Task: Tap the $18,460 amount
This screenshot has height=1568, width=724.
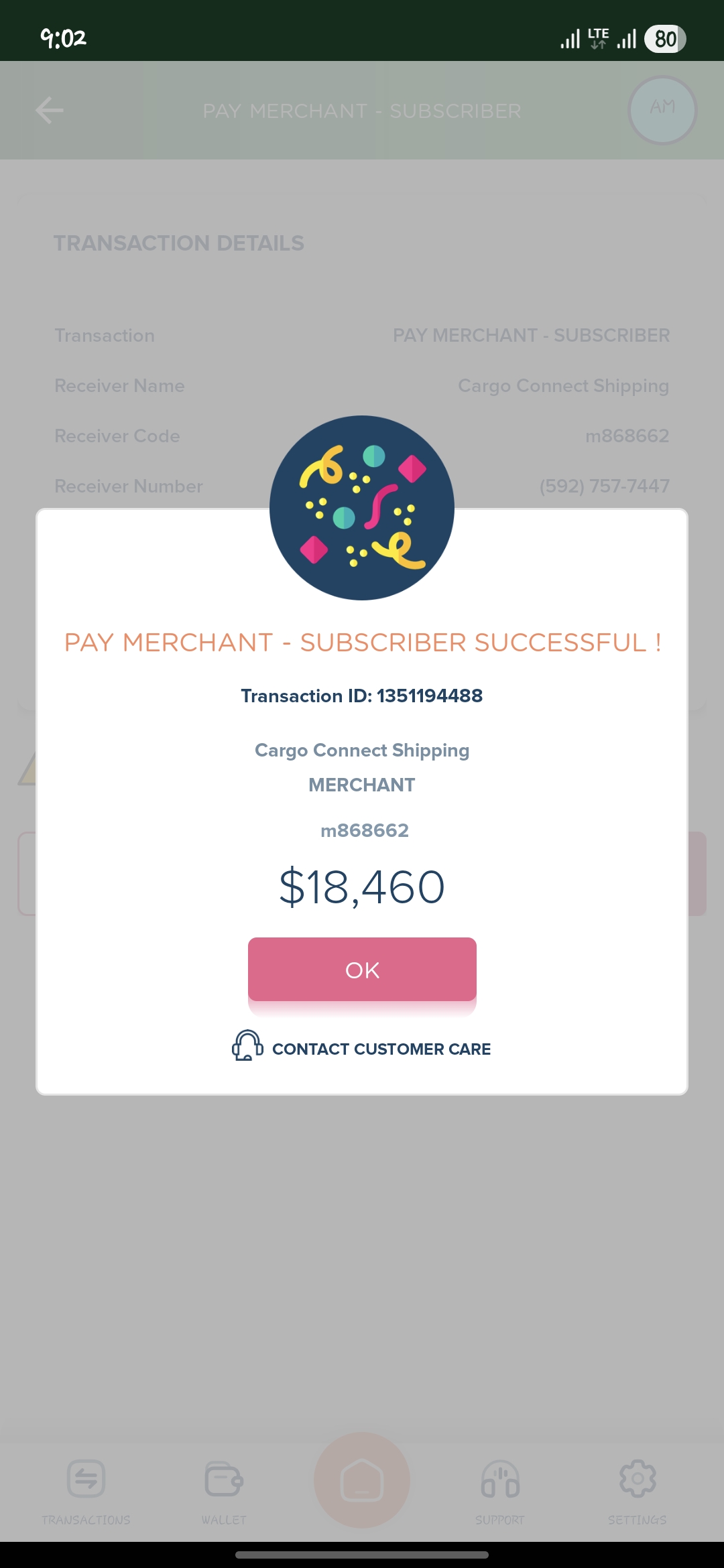Action: (x=362, y=887)
